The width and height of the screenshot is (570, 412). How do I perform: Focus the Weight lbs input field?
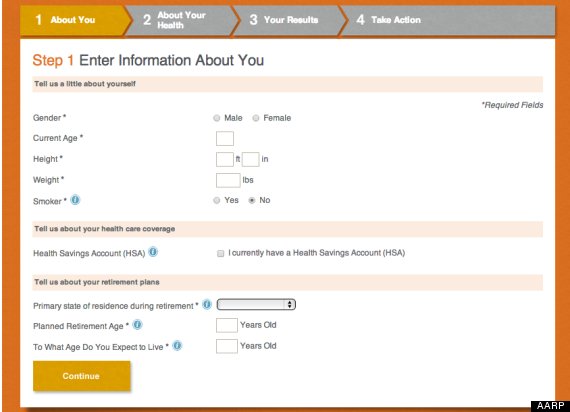click(x=228, y=180)
